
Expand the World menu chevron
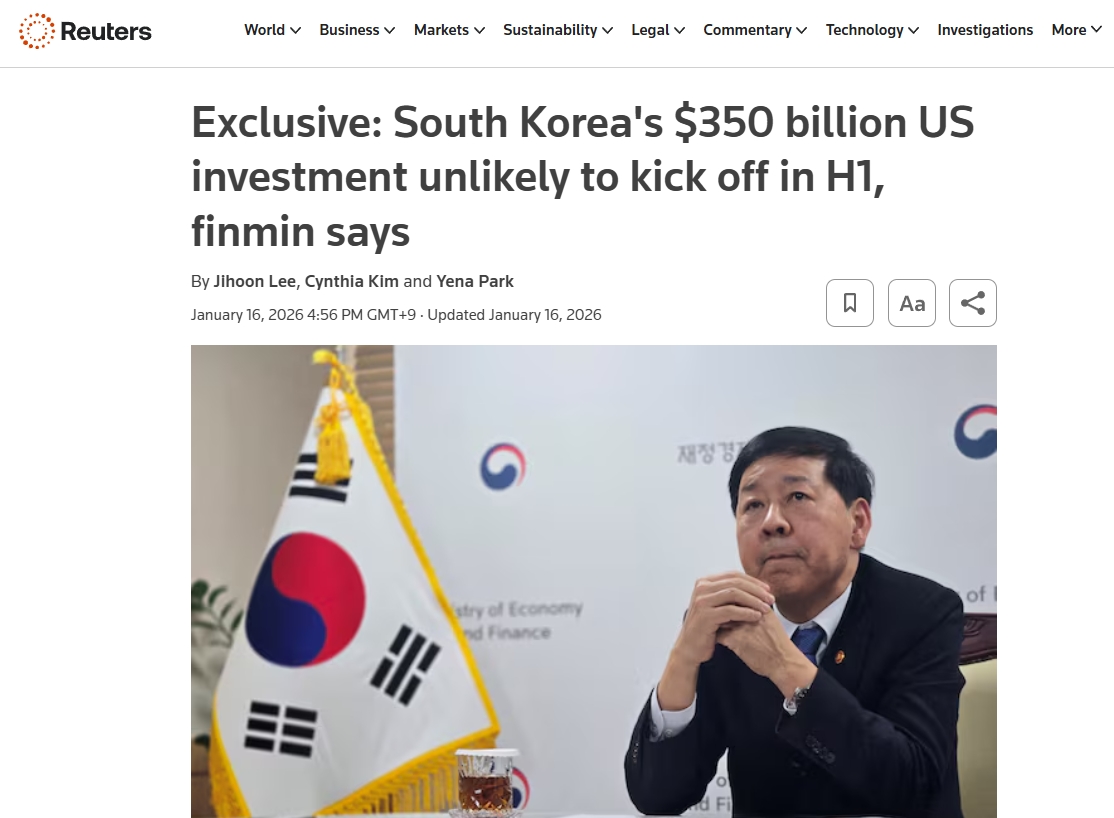pyautogui.click(x=296, y=31)
